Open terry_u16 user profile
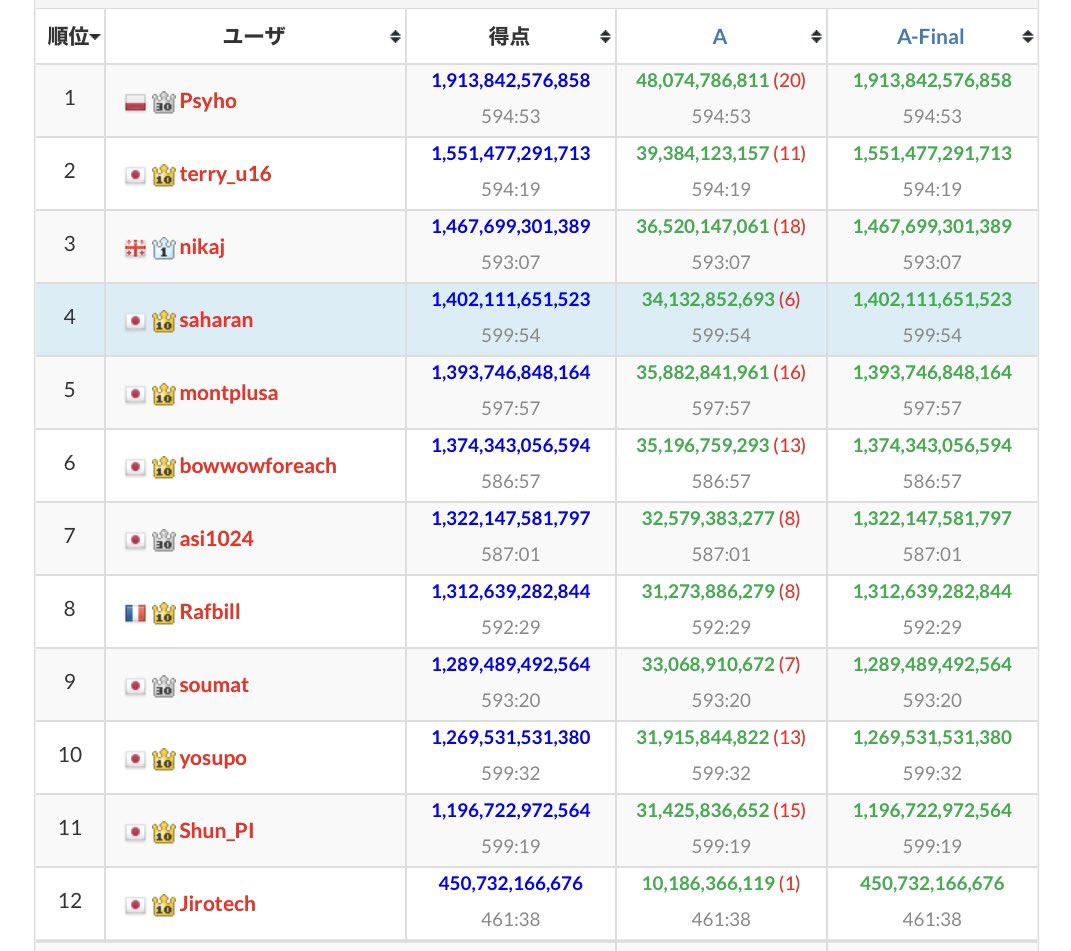 pos(225,174)
